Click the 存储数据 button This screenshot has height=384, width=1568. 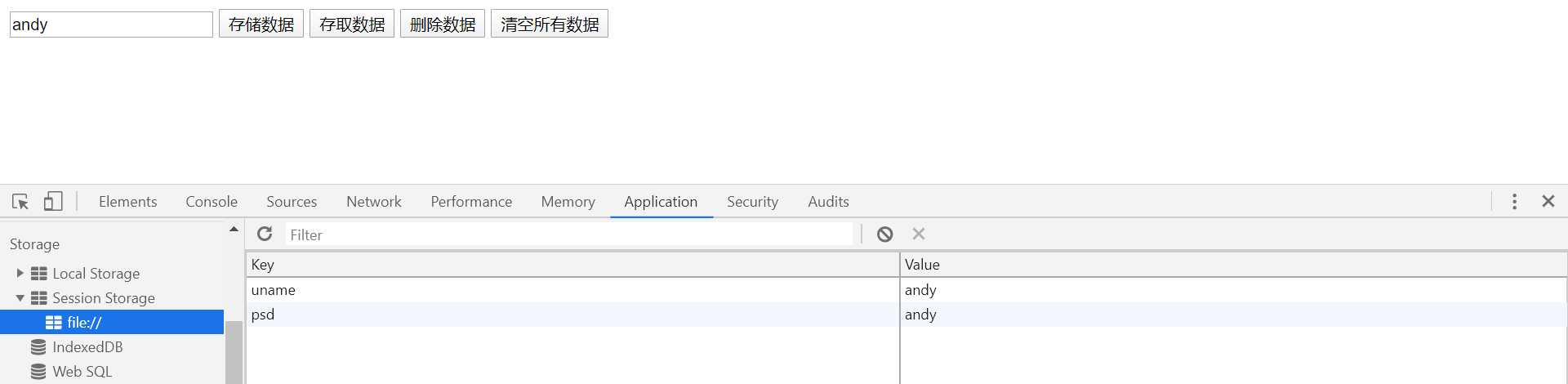point(261,25)
